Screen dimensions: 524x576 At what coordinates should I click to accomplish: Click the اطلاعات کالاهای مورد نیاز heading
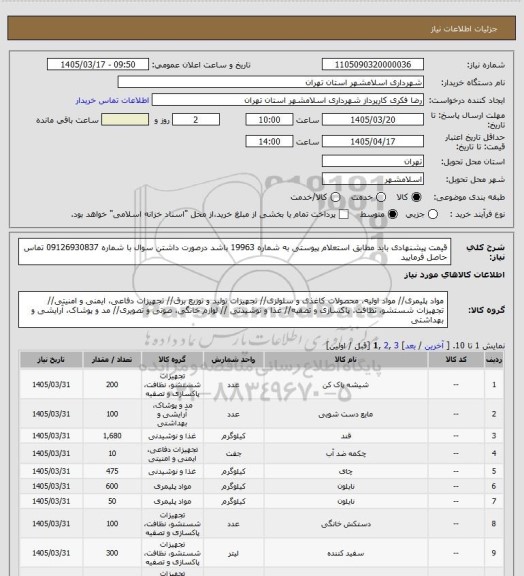coord(455,275)
